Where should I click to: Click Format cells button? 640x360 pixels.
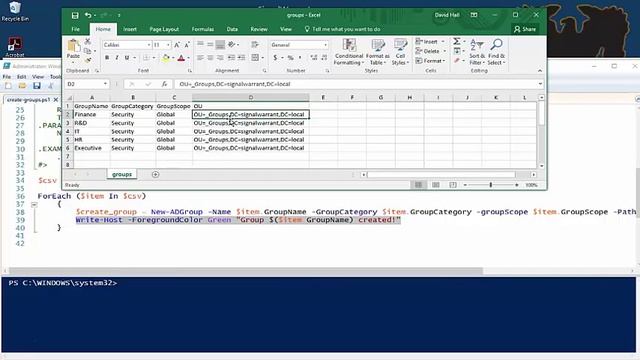click(430, 60)
